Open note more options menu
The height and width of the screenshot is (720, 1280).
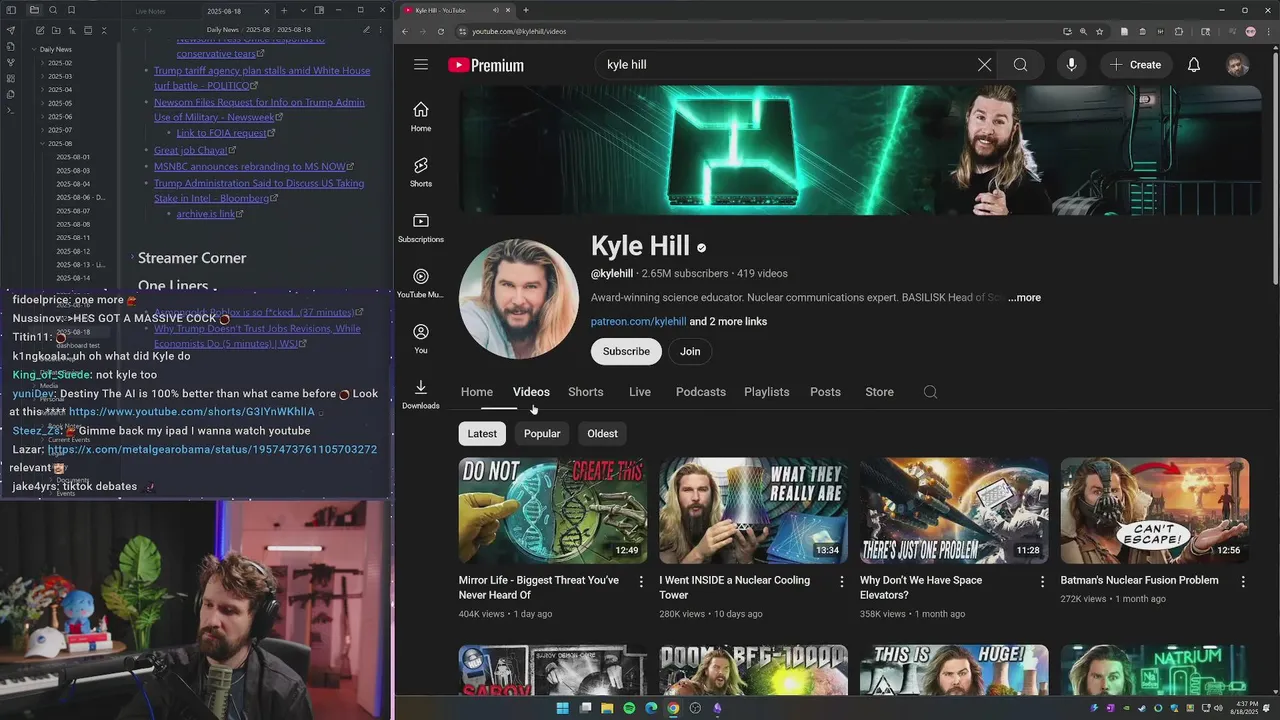coord(381,30)
